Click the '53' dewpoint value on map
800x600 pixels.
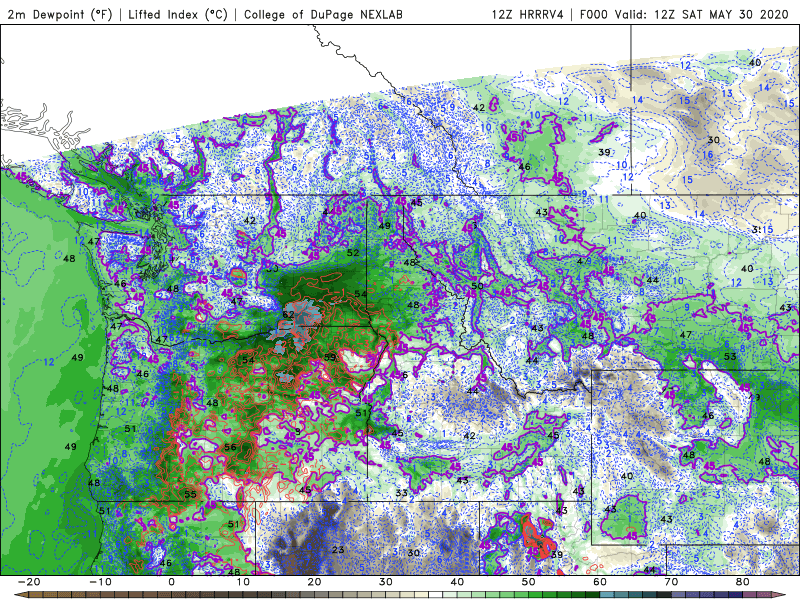tap(730, 356)
